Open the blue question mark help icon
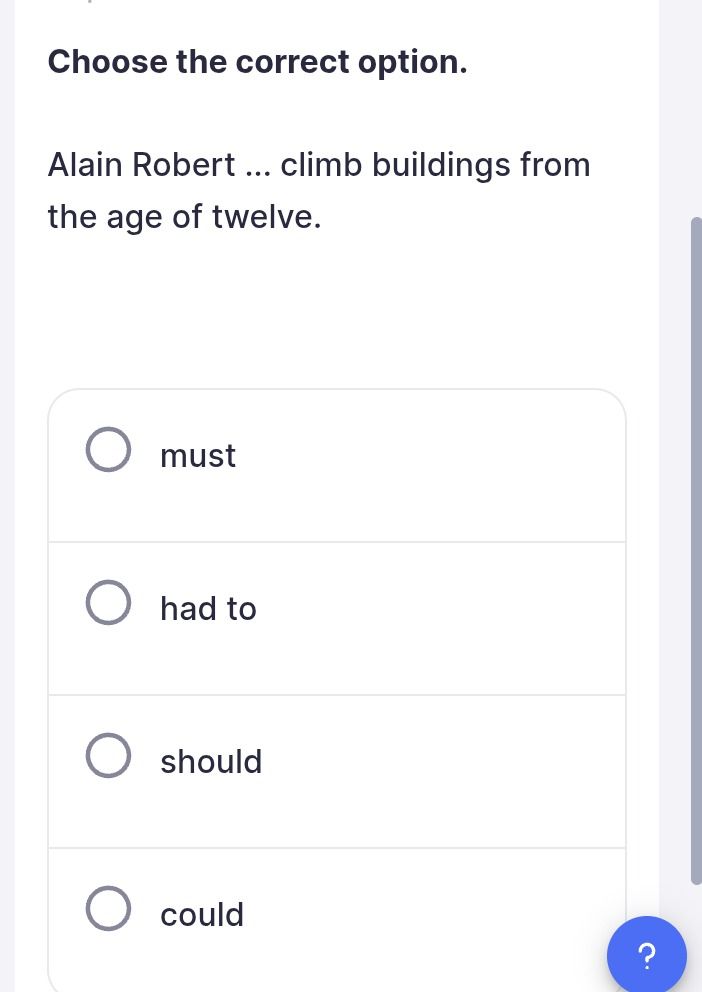This screenshot has width=702, height=992. coord(646,955)
